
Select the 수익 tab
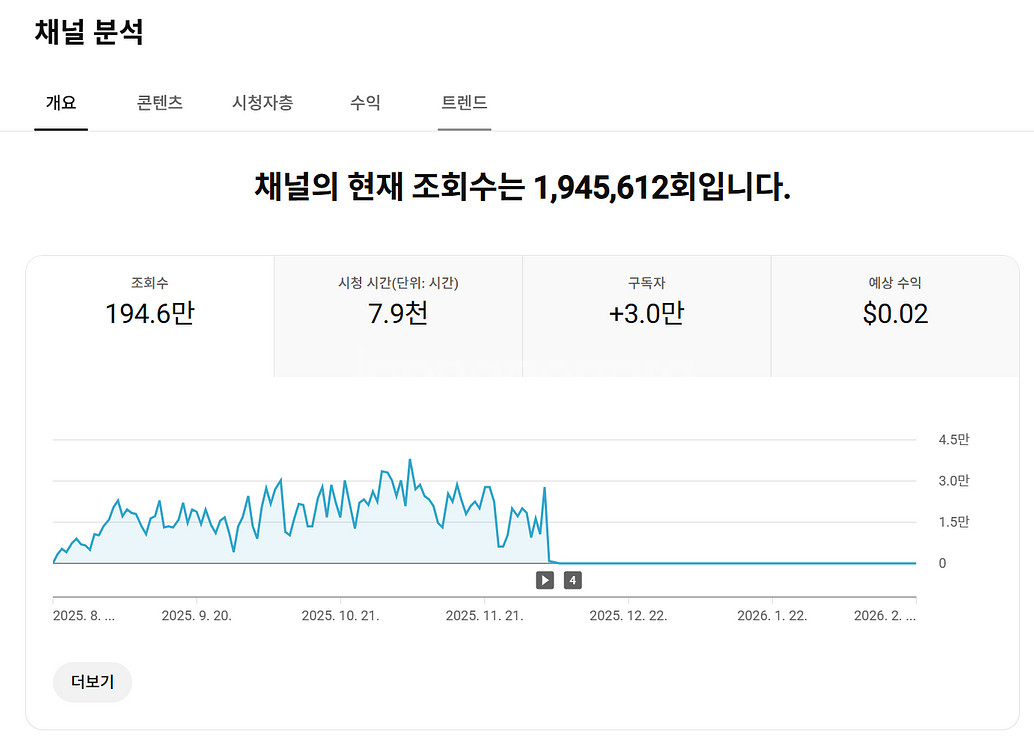[365, 103]
